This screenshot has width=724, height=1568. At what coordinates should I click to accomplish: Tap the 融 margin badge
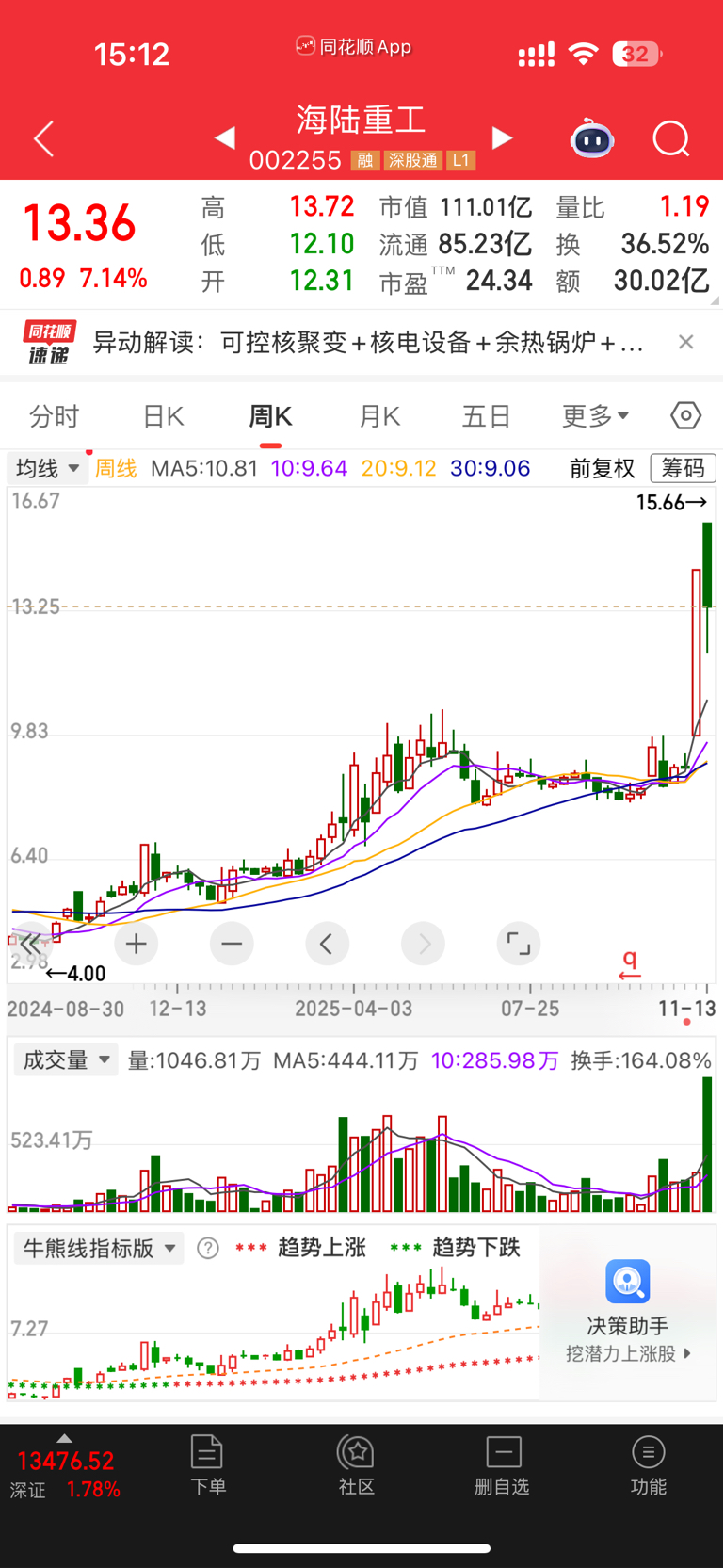[x=365, y=160]
